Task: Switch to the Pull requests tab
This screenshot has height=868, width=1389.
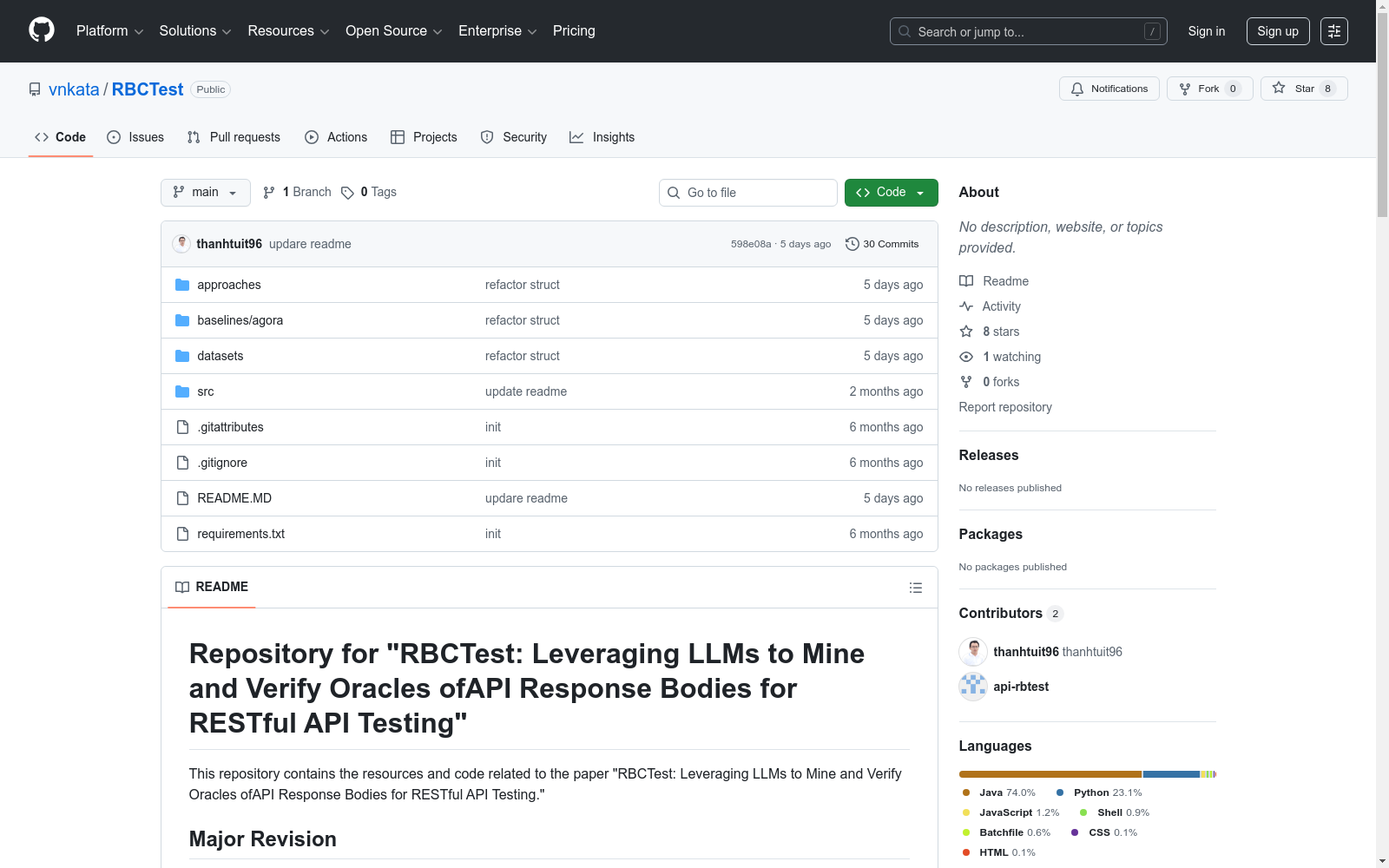Action: (x=234, y=137)
